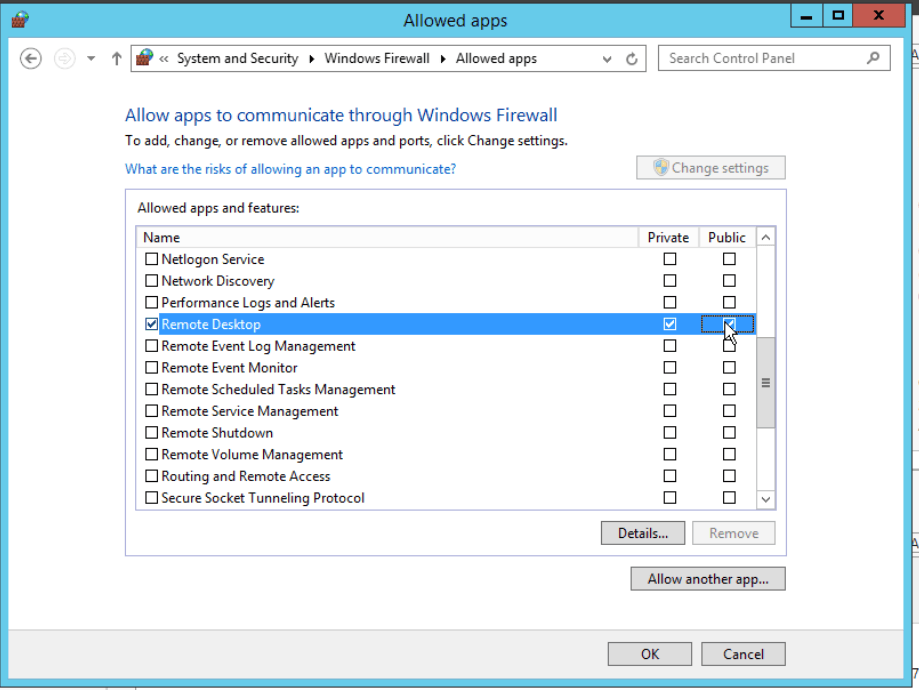Select System and Security breadcrumb
This screenshot has height=690, width=919.
tap(237, 59)
